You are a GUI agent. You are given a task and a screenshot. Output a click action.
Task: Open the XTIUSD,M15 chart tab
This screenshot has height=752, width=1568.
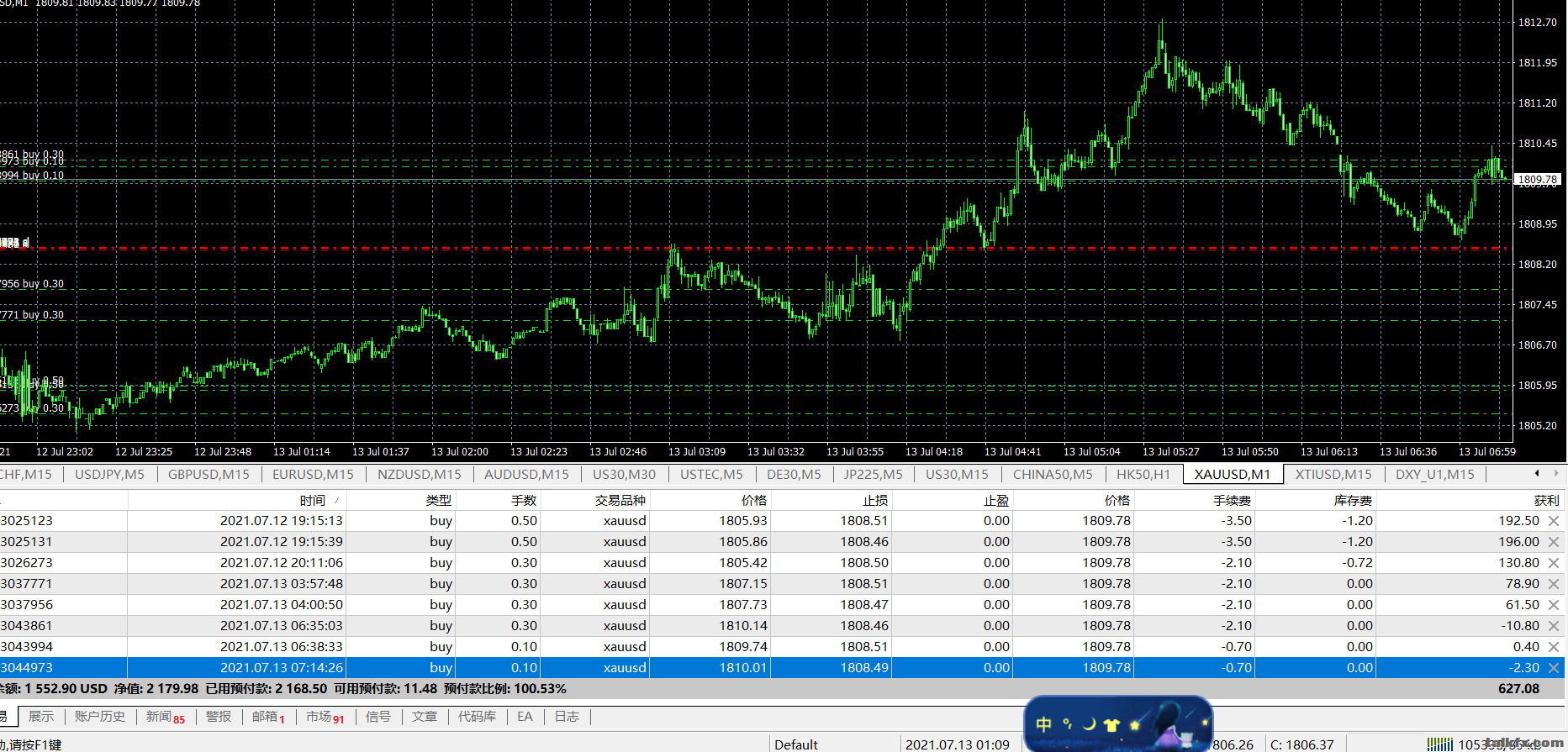[x=1333, y=475]
